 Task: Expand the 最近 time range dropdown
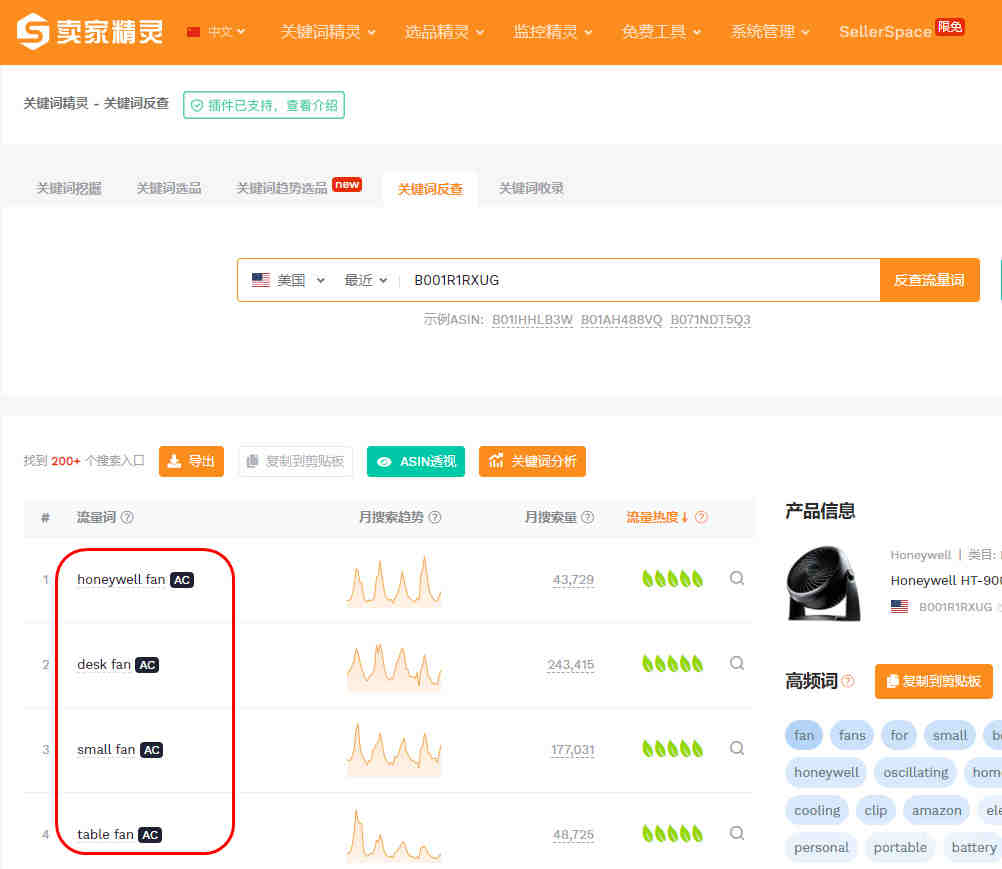click(366, 280)
